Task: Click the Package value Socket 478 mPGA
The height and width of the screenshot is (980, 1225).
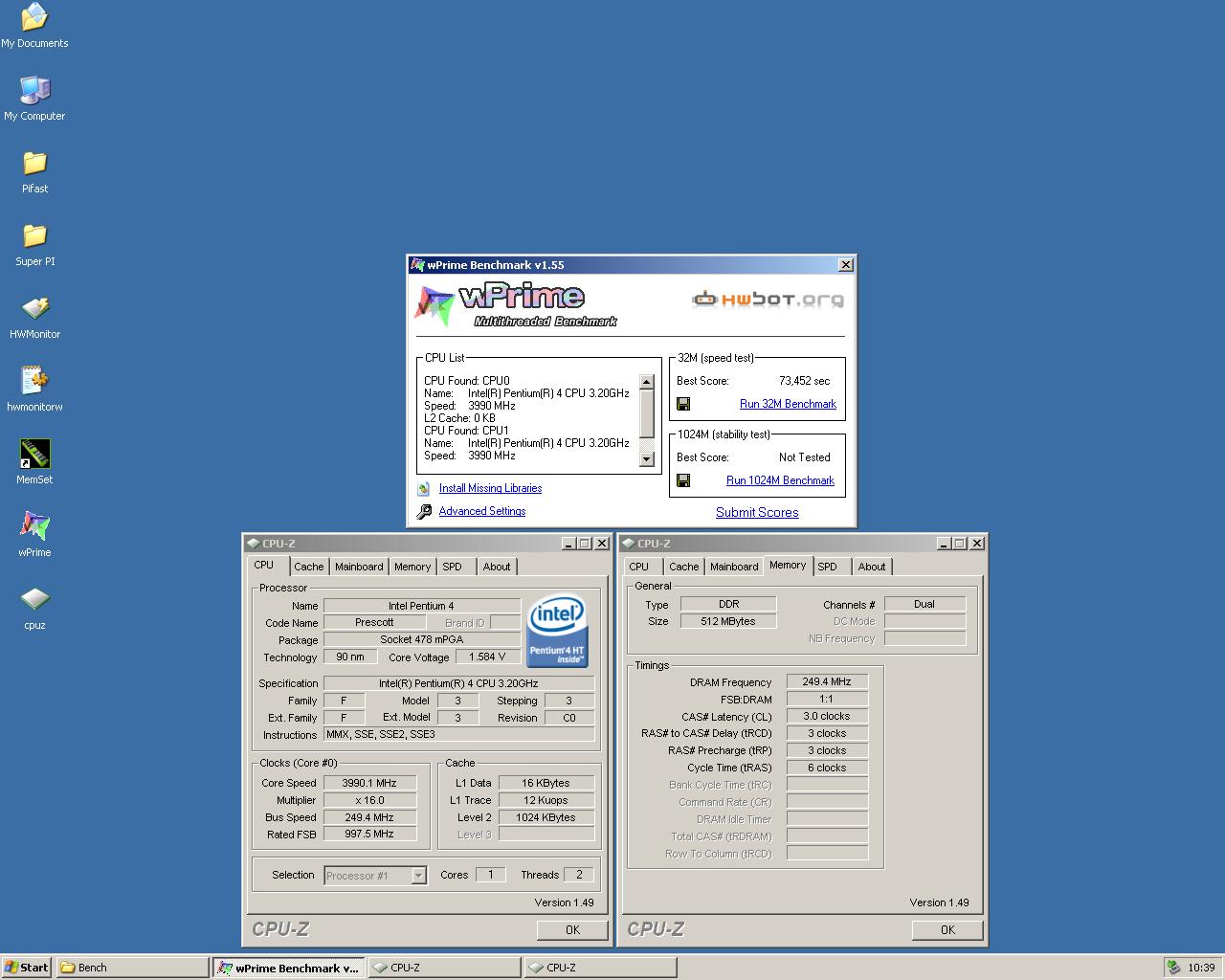Action: point(422,639)
